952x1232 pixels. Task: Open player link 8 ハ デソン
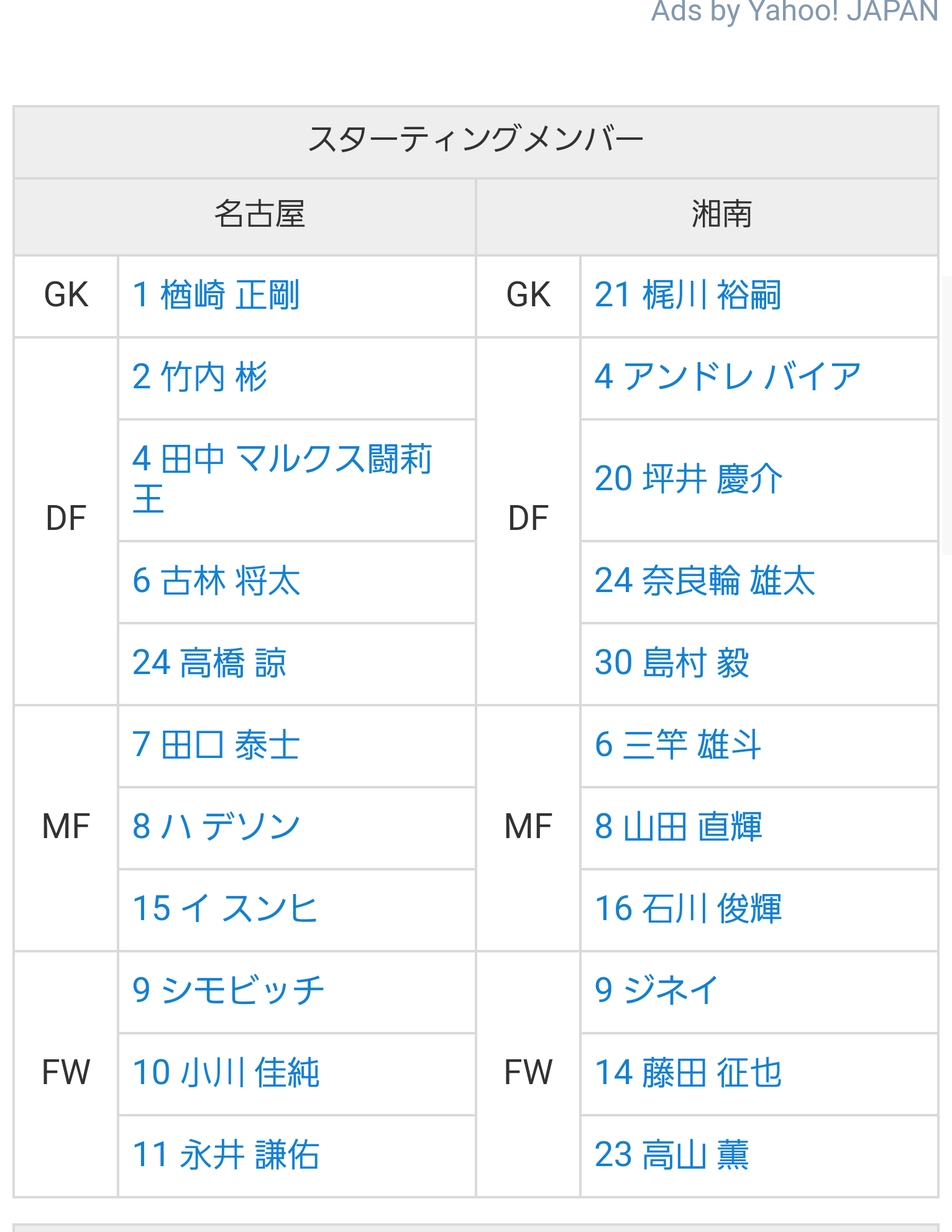coord(216,827)
